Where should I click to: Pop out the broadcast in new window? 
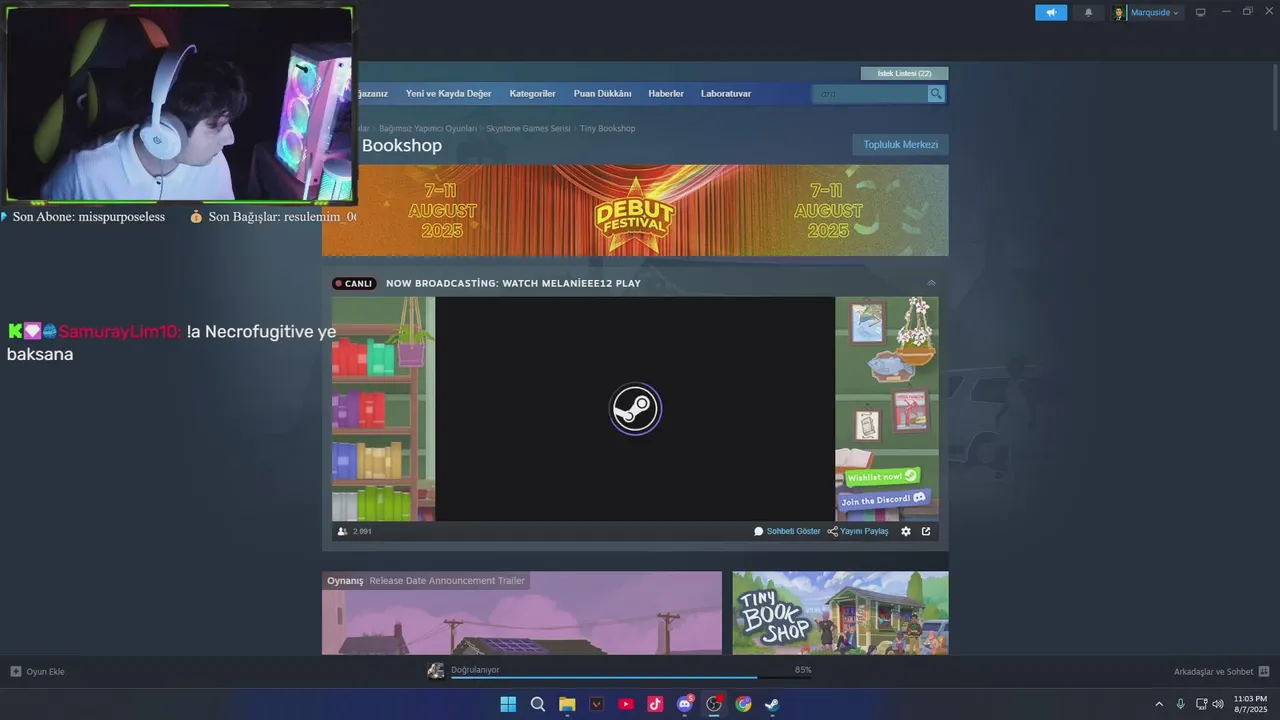click(x=926, y=531)
